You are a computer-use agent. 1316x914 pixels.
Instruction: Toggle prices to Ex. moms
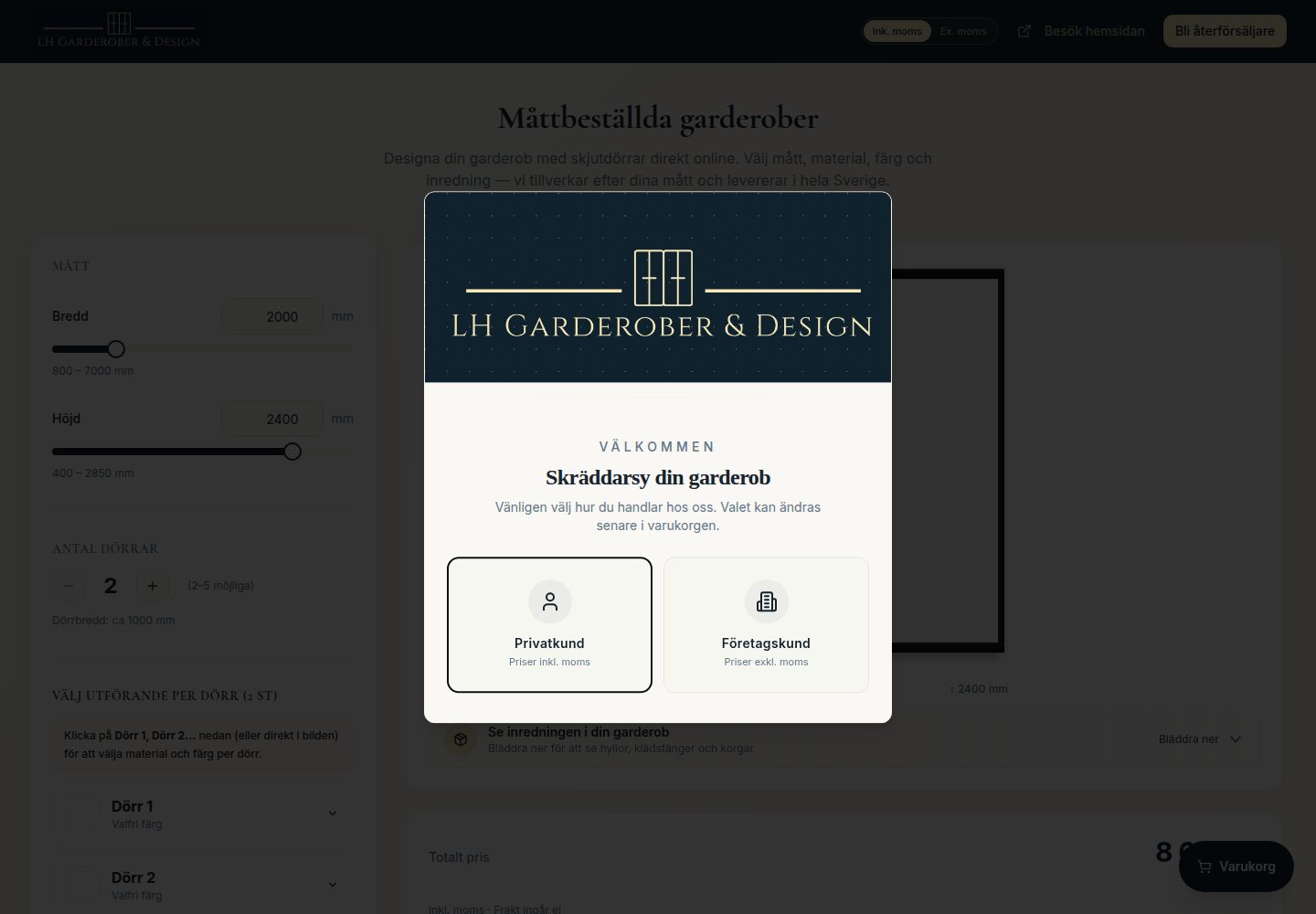coord(963,31)
